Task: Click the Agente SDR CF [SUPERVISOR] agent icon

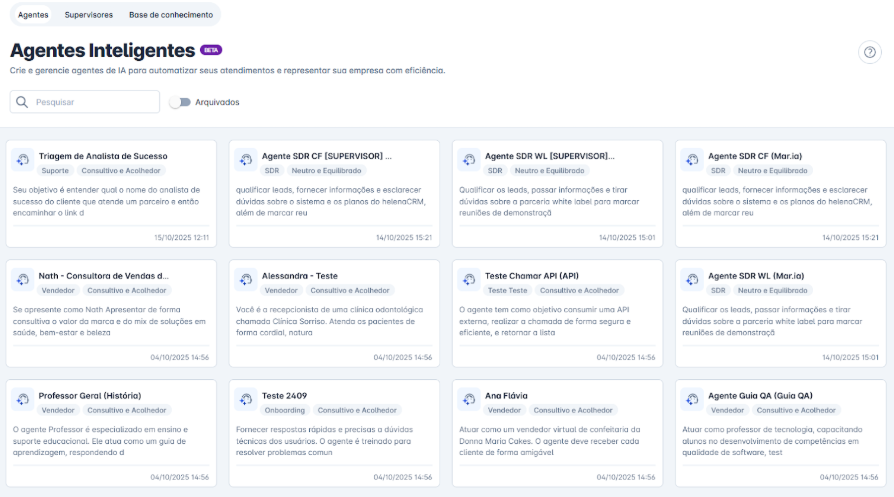Action: [x=246, y=160]
